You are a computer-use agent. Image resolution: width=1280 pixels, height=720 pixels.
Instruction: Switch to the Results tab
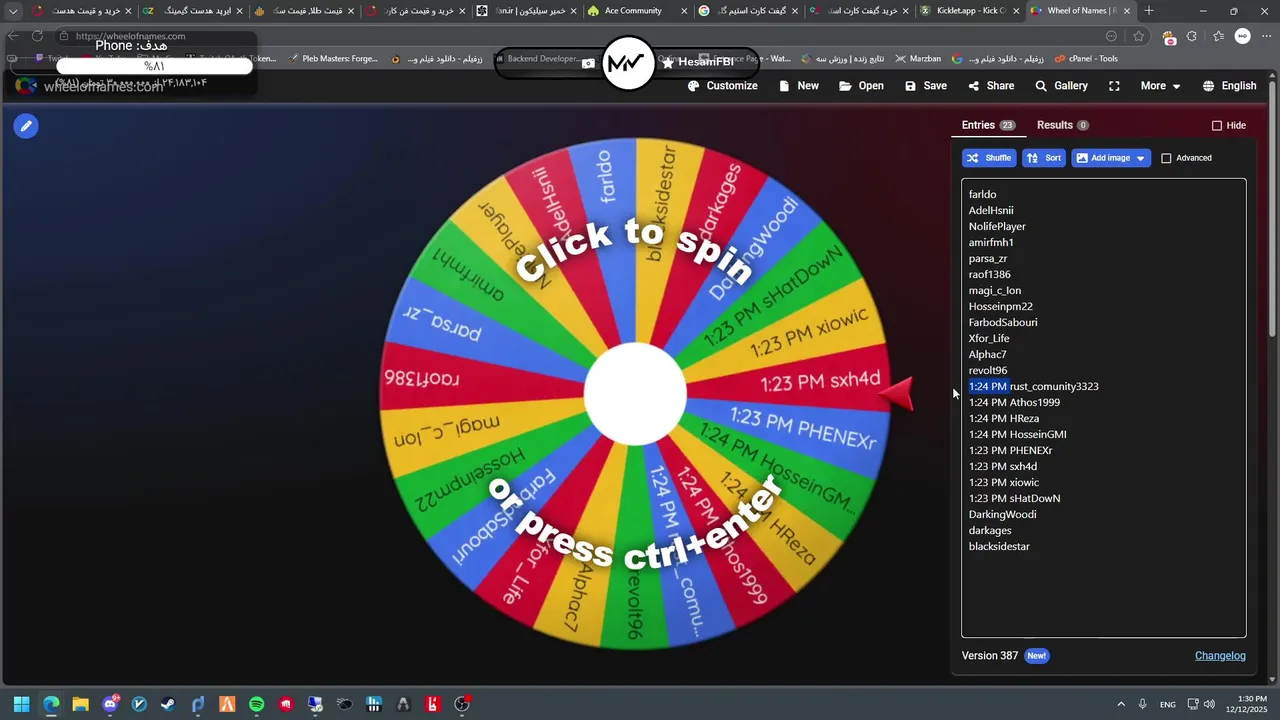pyautogui.click(x=1062, y=125)
